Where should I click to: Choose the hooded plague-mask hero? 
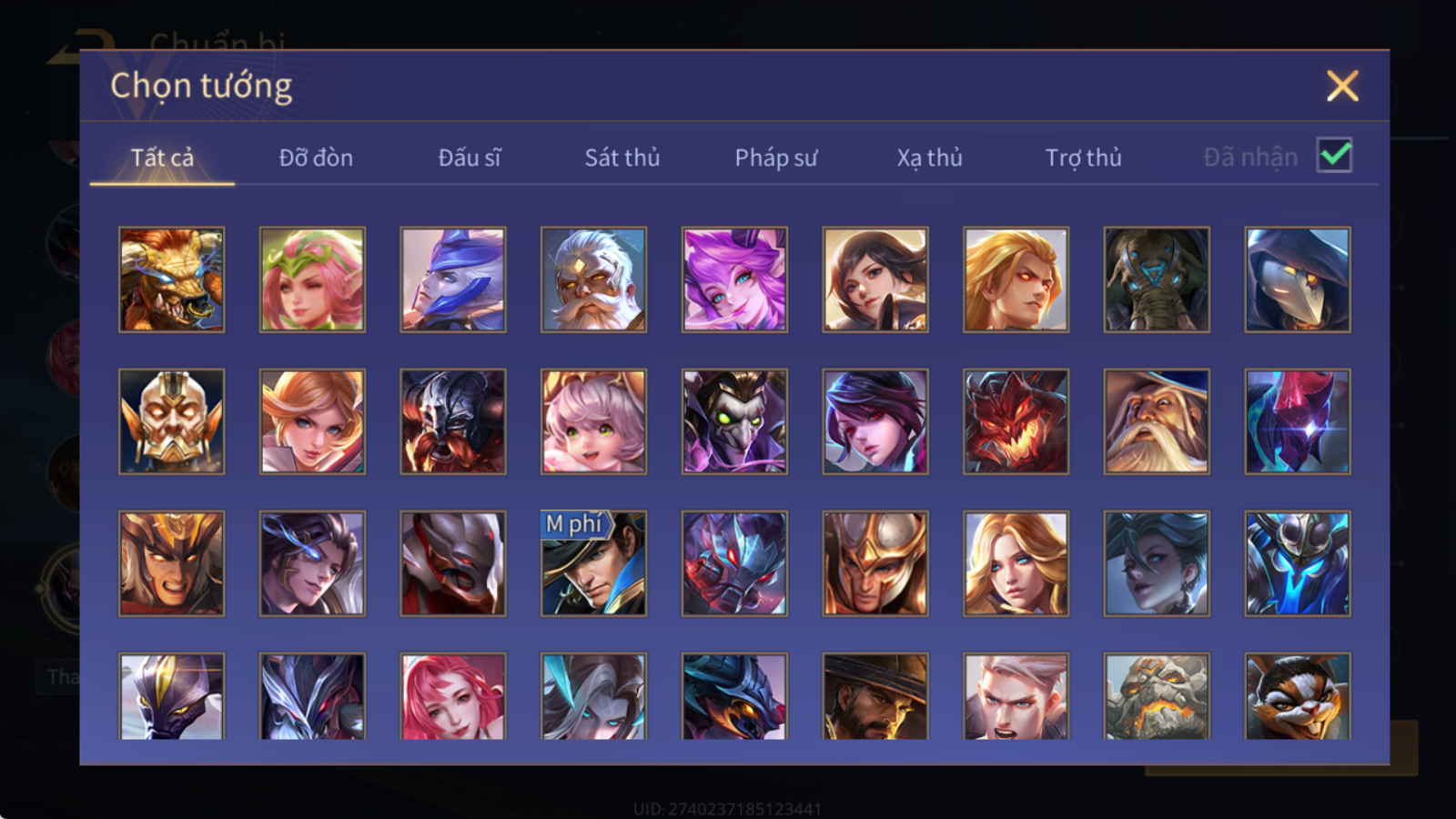1298,279
